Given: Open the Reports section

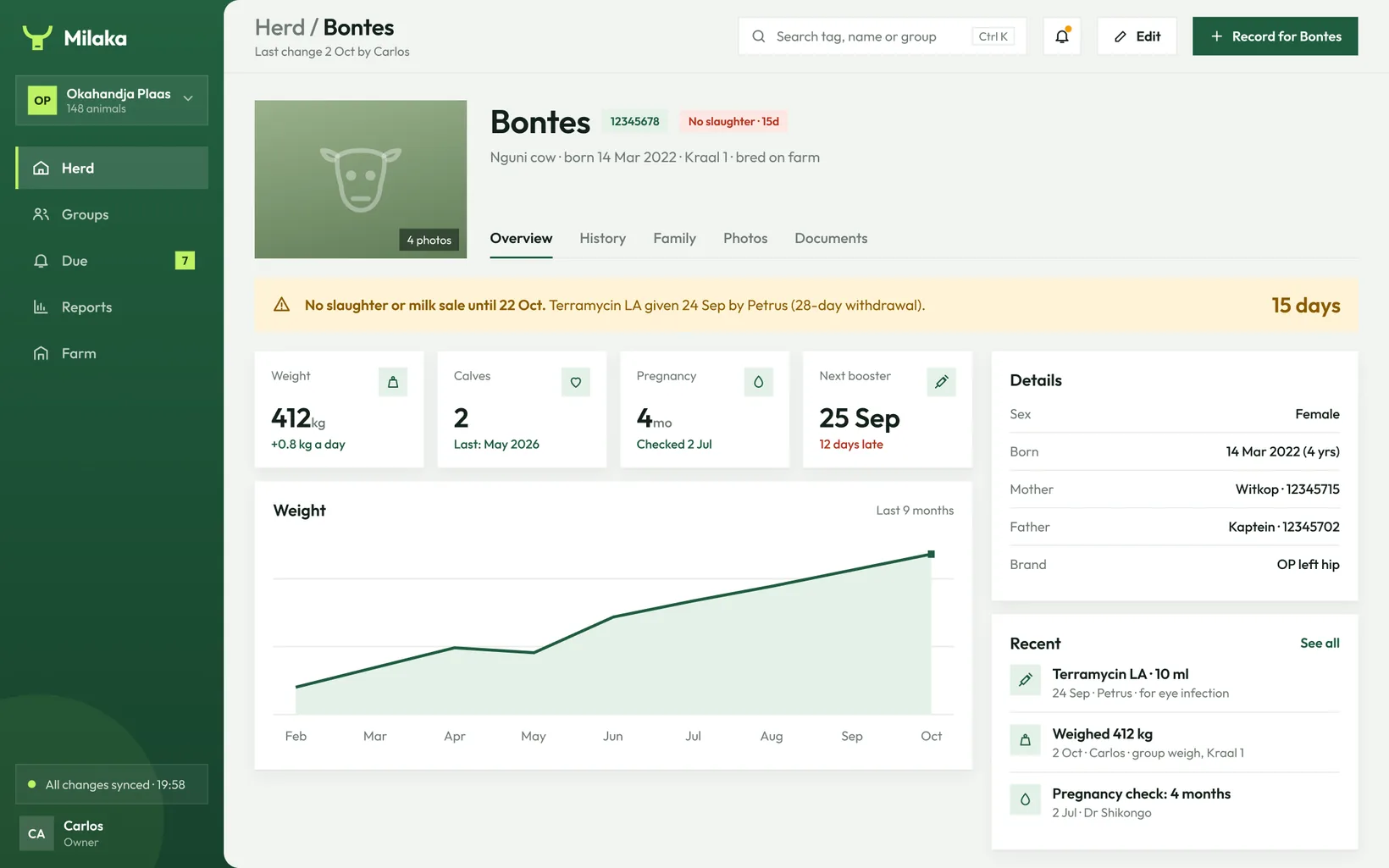Looking at the screenshot, I should [112, 307].
